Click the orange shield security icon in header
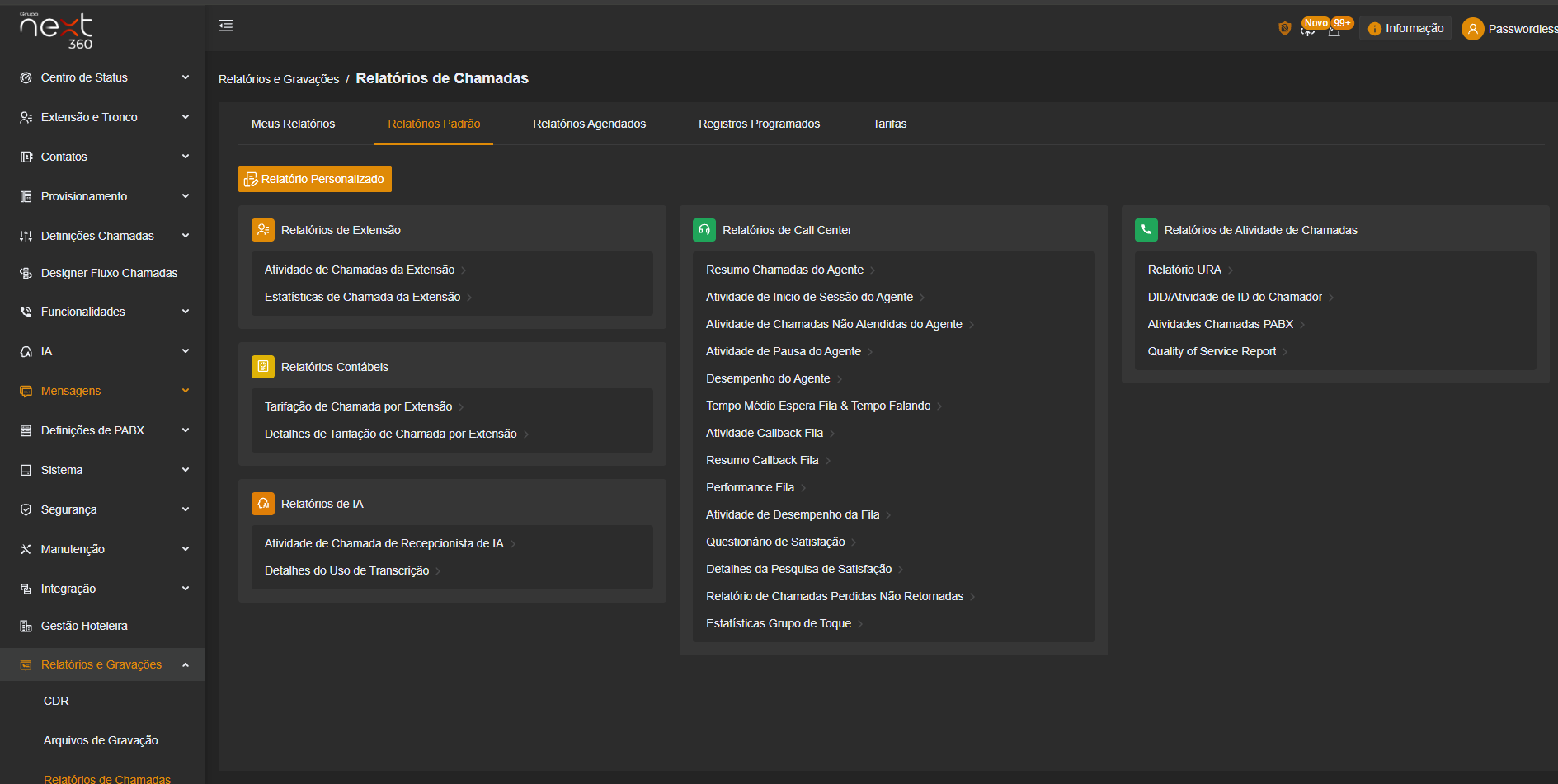The image size is (1558, 784). click(x=1284, y=29)
